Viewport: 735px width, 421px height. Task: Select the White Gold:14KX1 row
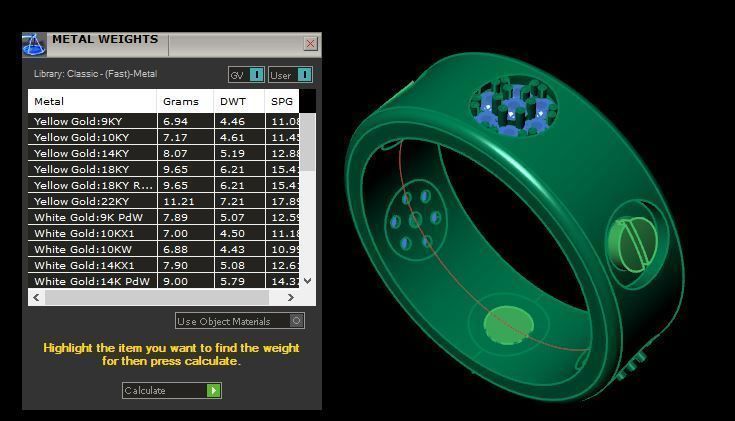[x=164, y=265]
